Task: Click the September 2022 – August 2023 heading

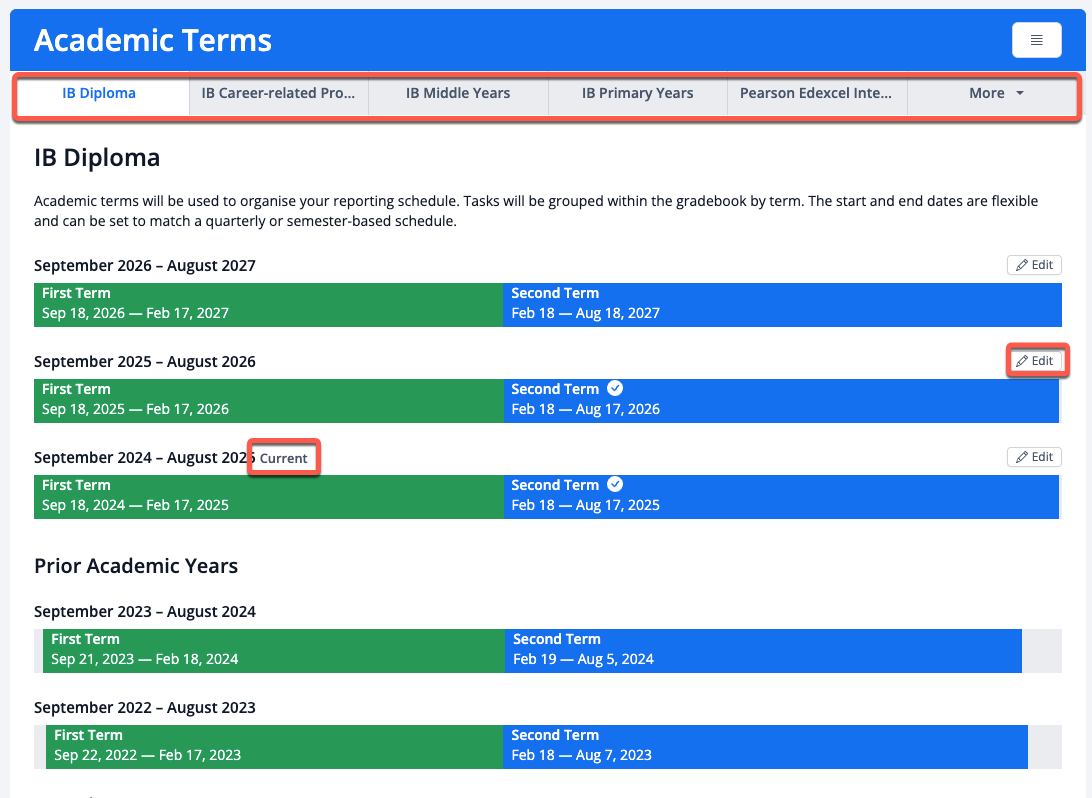Action: [145, 707]
